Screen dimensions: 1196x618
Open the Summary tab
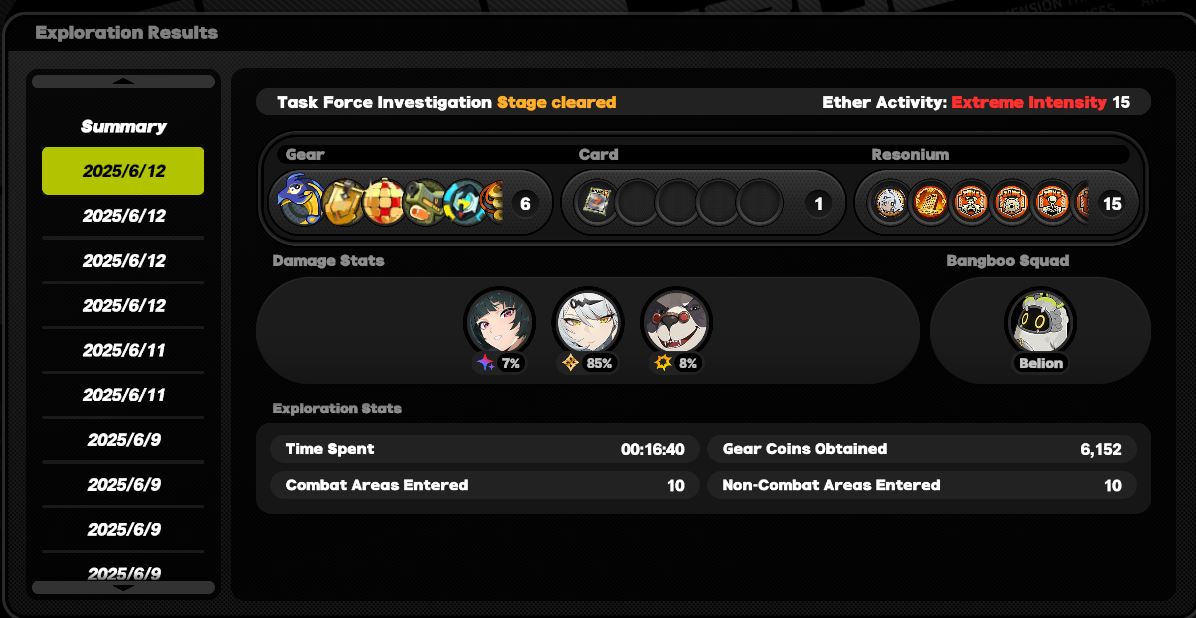pyautogui.click(x=124, y=127)
